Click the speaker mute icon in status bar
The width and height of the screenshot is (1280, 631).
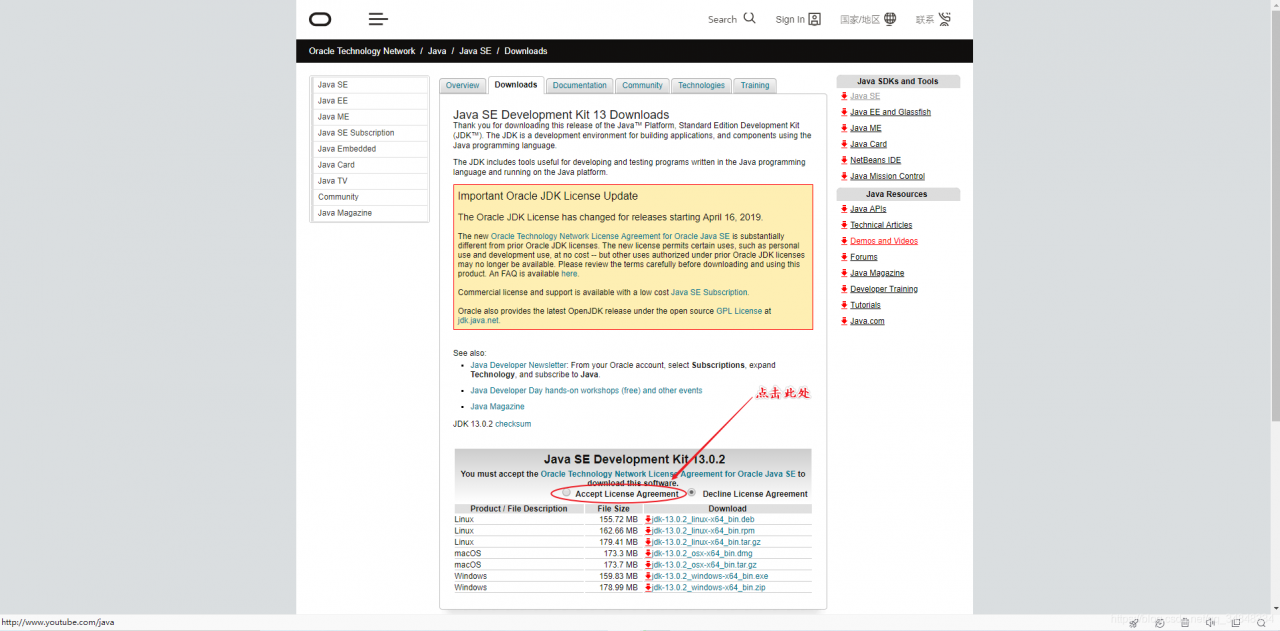click(x=1211, y=623)
